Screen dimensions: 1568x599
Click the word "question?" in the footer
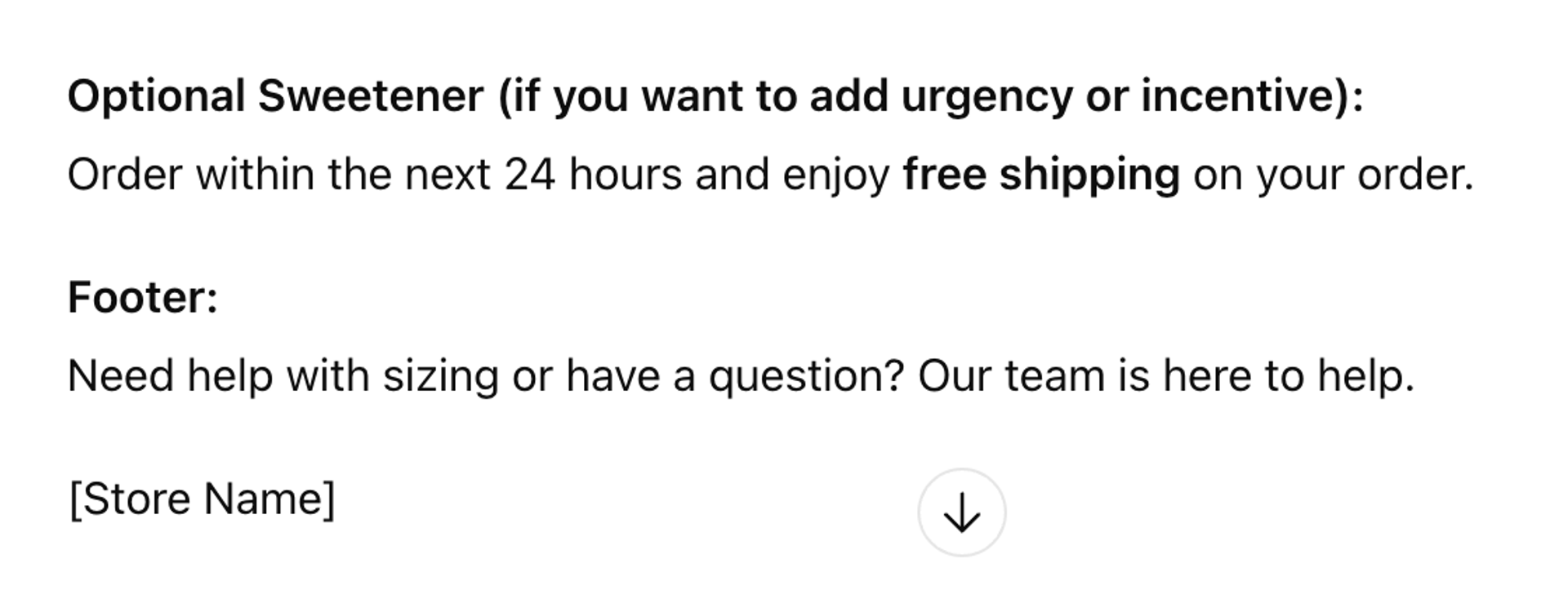[806, 376]
